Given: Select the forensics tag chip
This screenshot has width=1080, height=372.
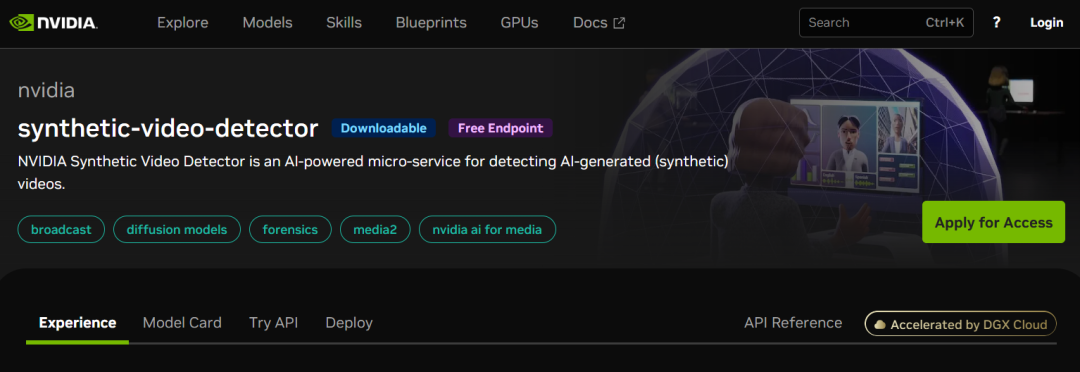Looking at the screenshot, I should pyautogui.click(x=290, y=229).
